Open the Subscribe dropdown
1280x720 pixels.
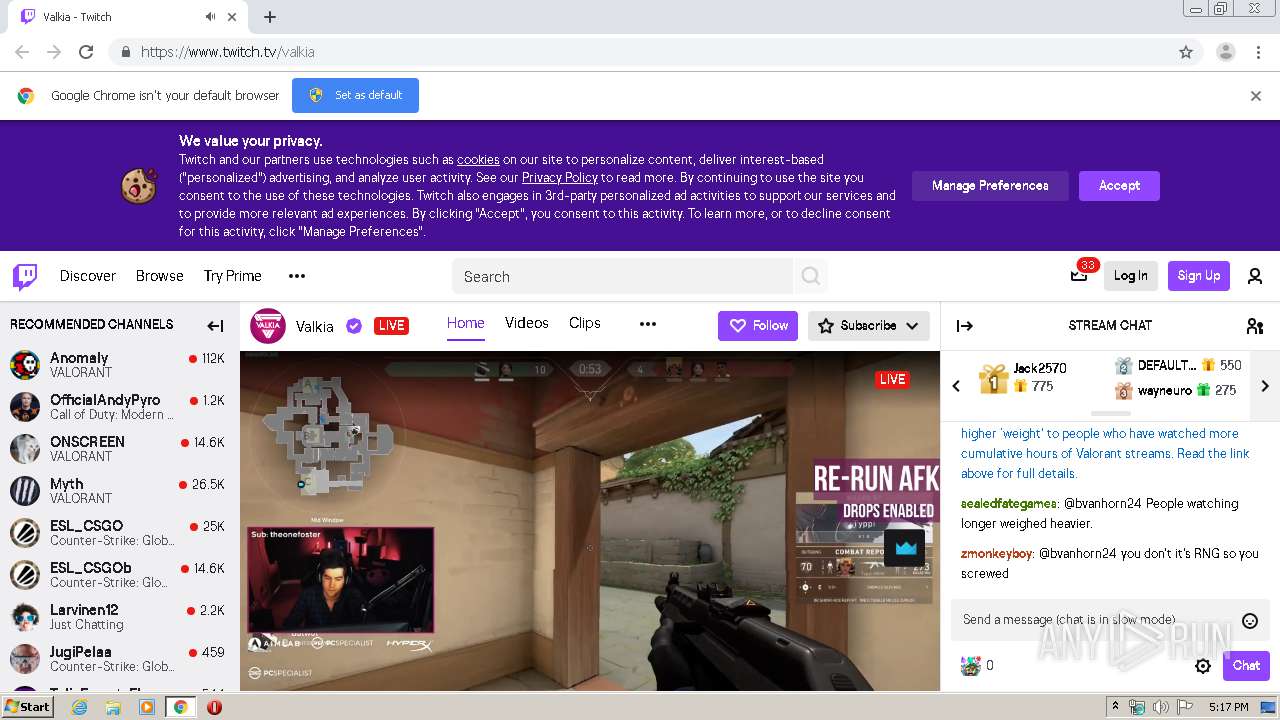tap(869, 325)
